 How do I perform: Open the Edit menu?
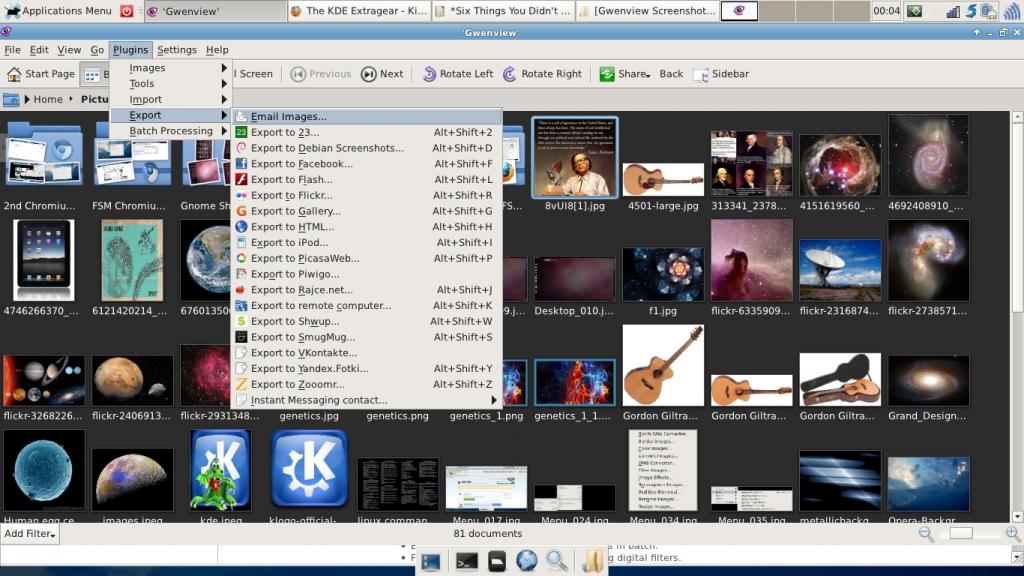tap(39, 50)
